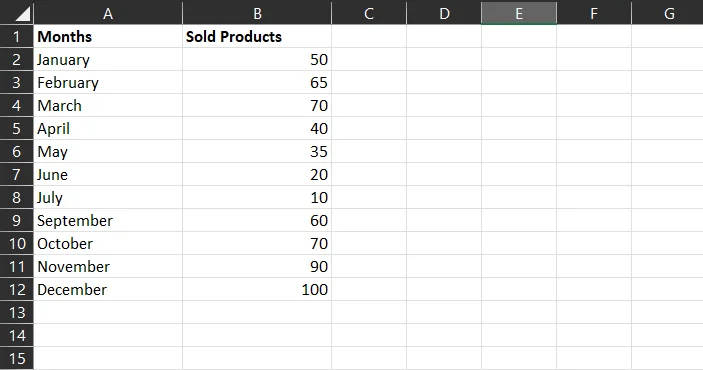Select empty cell E1
This screenshot has height=370, width=703.
pyautogui.click(x=519, y=36)
